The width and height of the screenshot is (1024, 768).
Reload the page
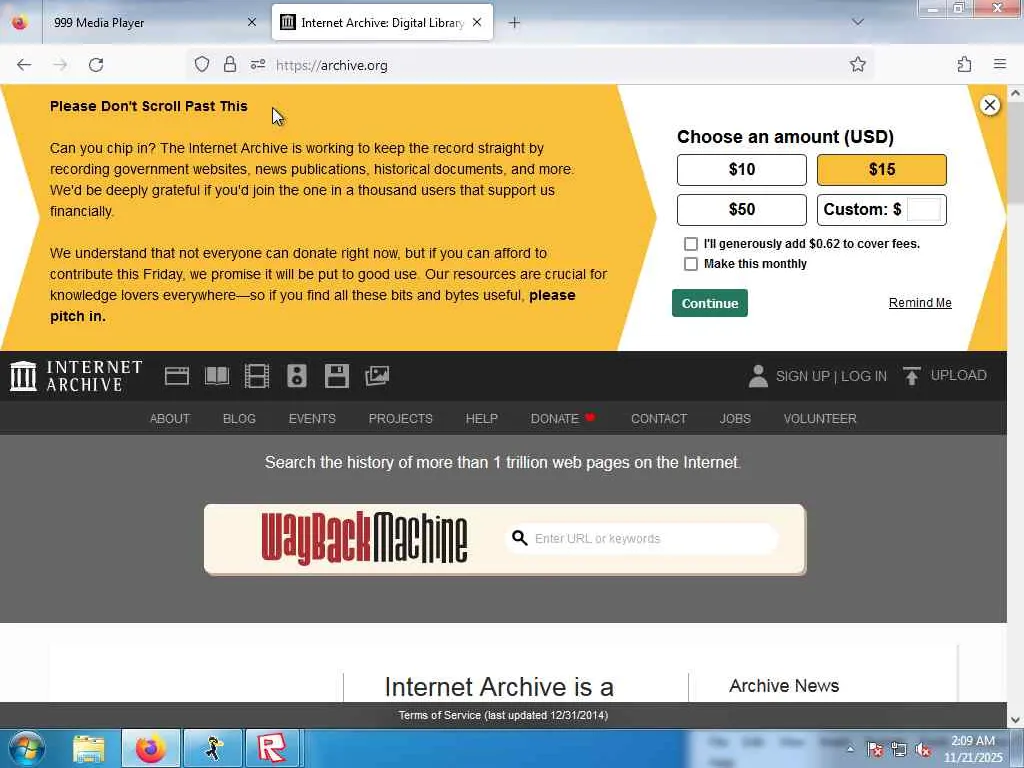tap(96, 65)
